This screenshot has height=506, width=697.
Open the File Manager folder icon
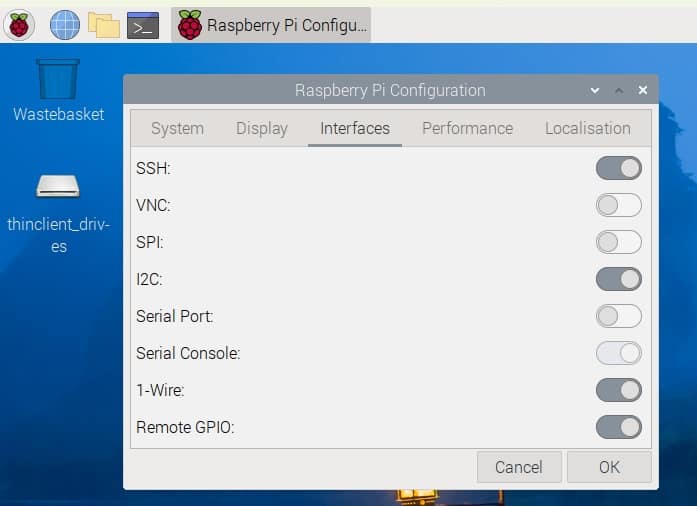point(104,24)
